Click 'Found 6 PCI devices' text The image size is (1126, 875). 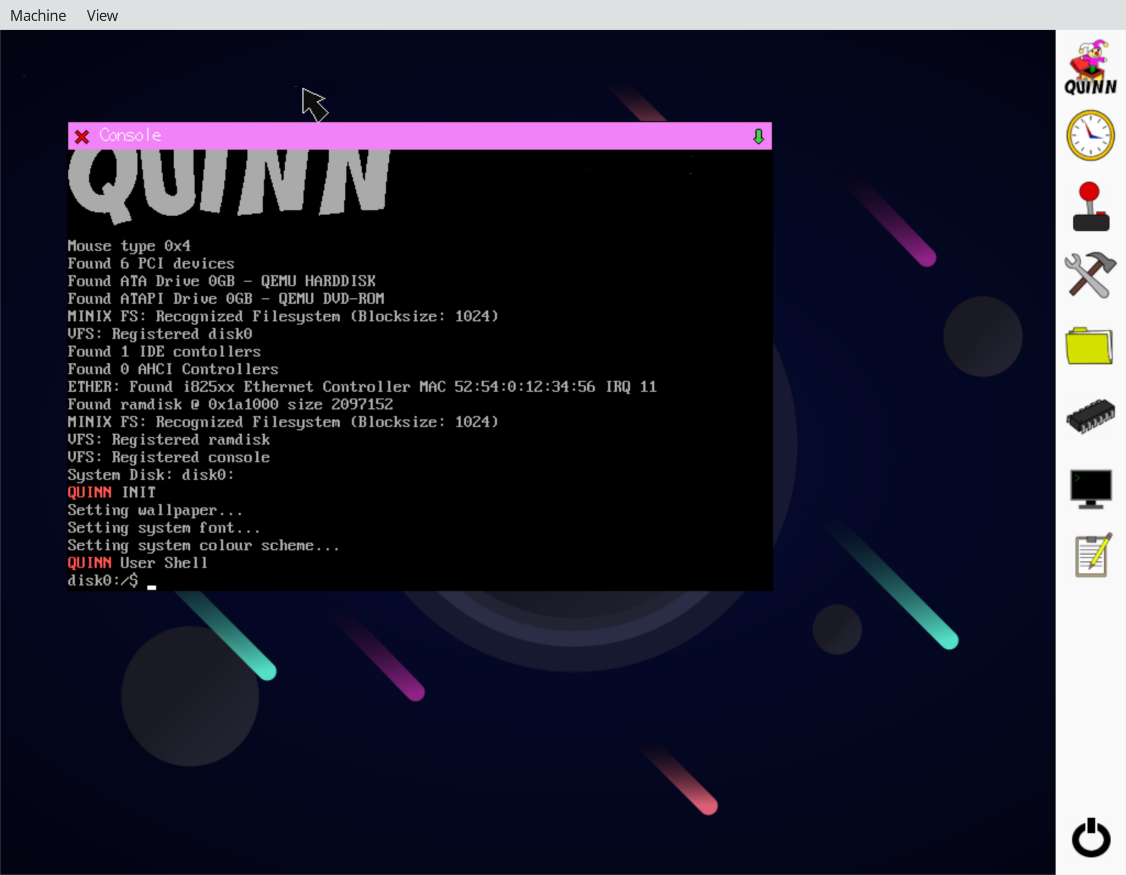click(151, 264)
